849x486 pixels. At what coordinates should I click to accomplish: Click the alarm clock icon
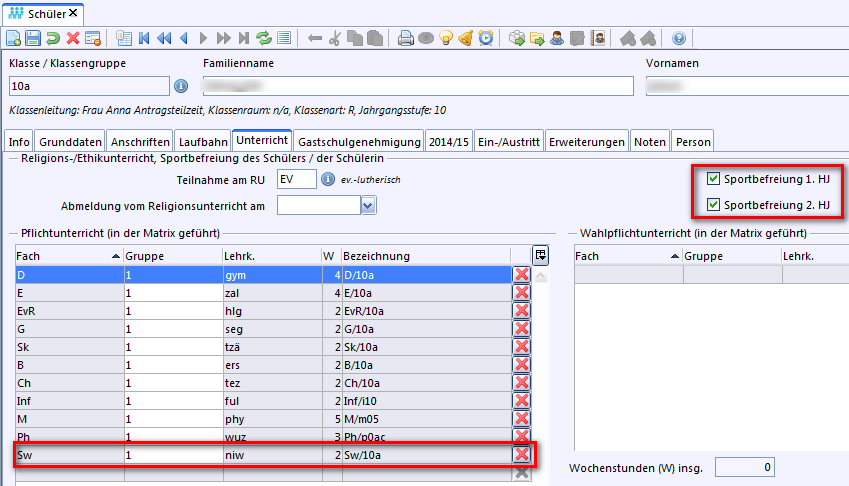pos(485,39)
